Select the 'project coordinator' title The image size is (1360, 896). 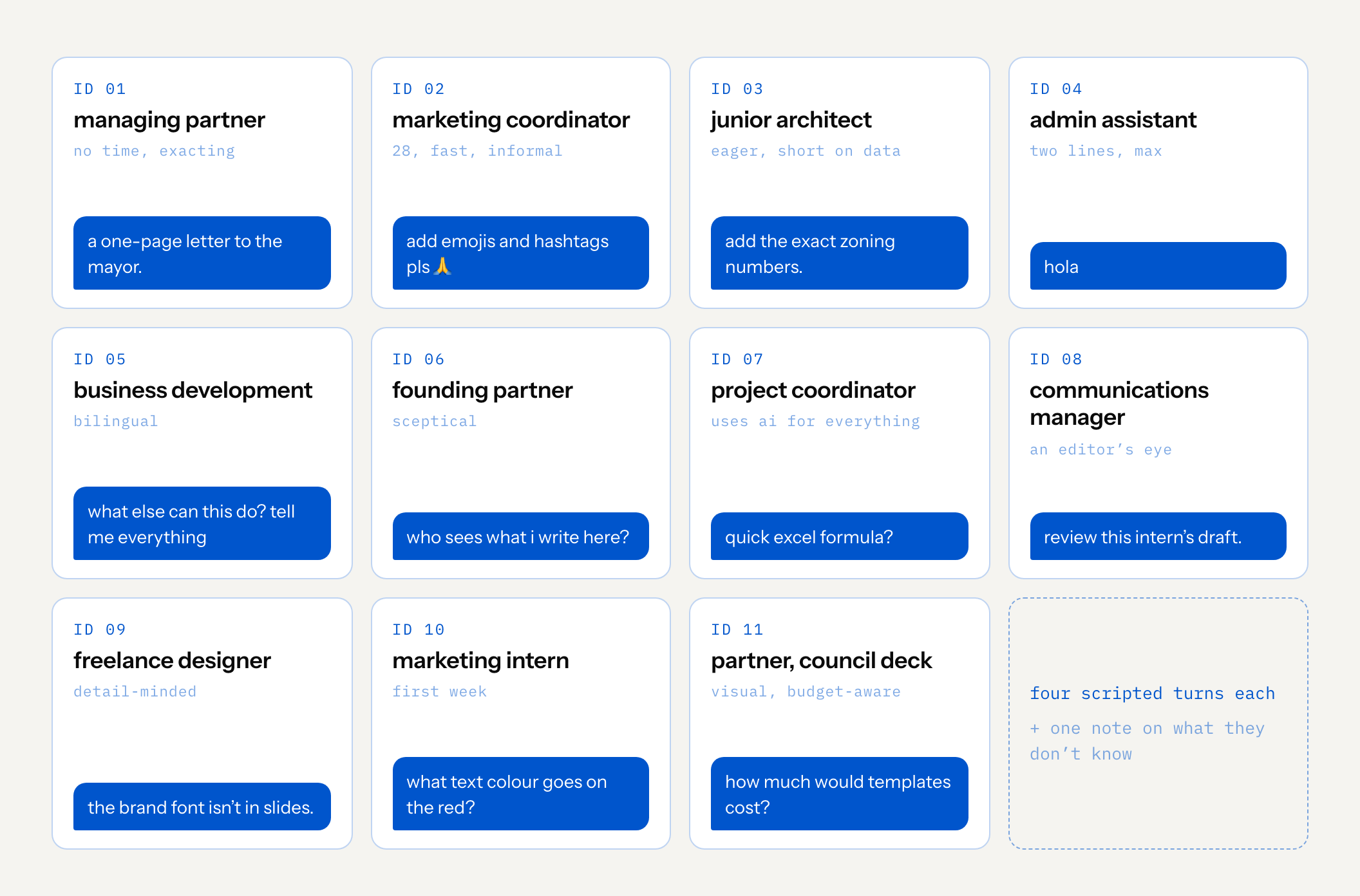point(813,391)
